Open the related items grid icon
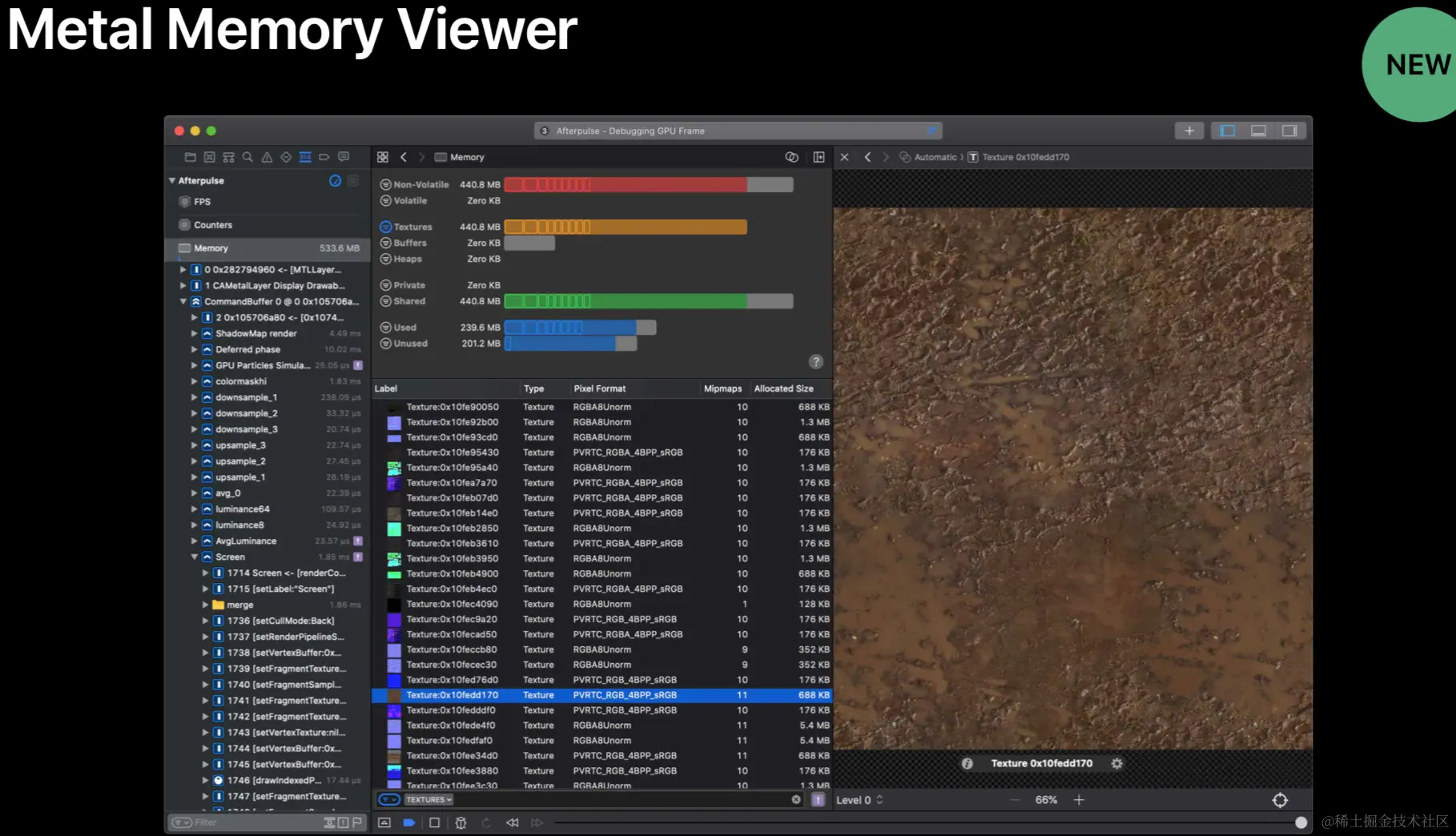 tap(383, 157)
